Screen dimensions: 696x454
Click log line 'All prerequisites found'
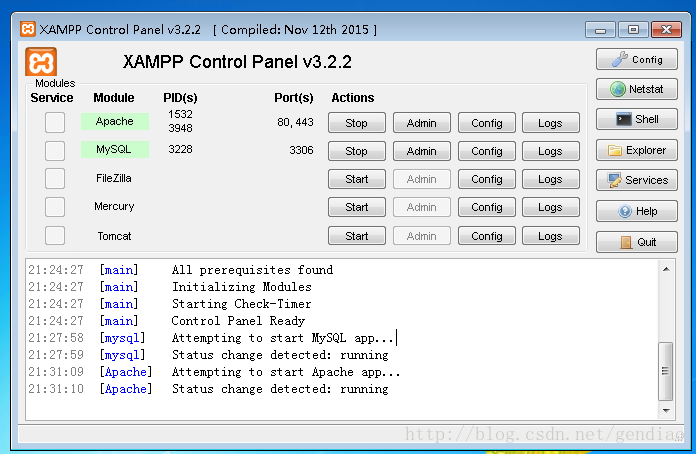(252, 270)
